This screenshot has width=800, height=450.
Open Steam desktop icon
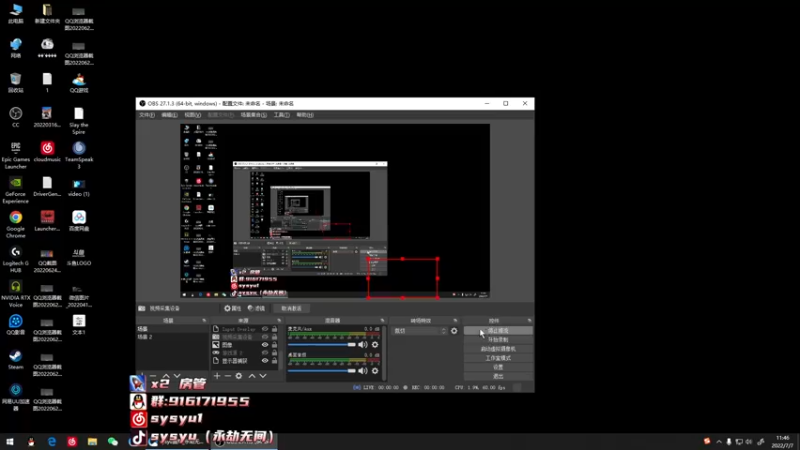[x=15, y=360]
